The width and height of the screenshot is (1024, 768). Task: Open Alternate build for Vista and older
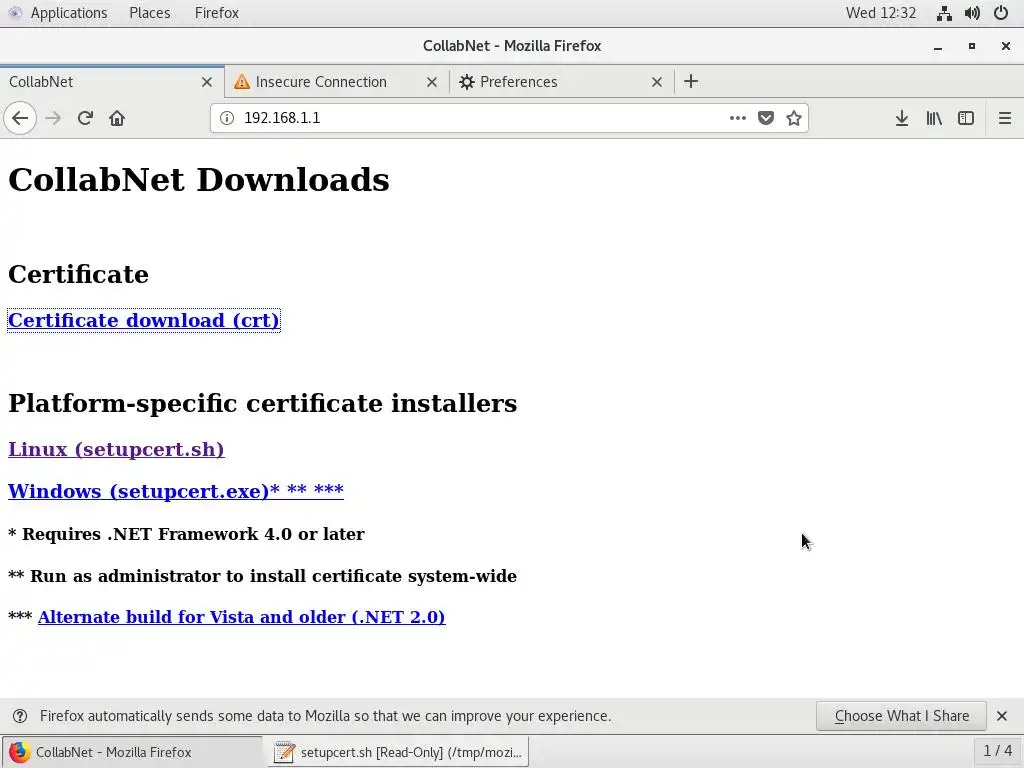coord(242,617)
